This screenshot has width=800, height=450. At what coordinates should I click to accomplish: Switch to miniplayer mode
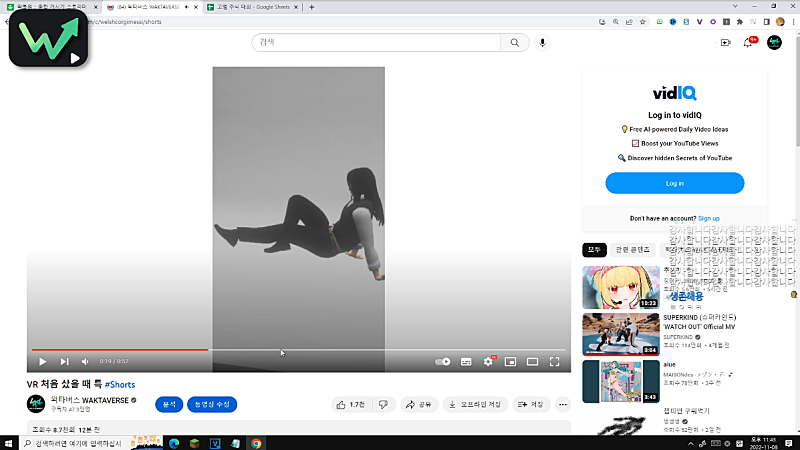point(510,361)
